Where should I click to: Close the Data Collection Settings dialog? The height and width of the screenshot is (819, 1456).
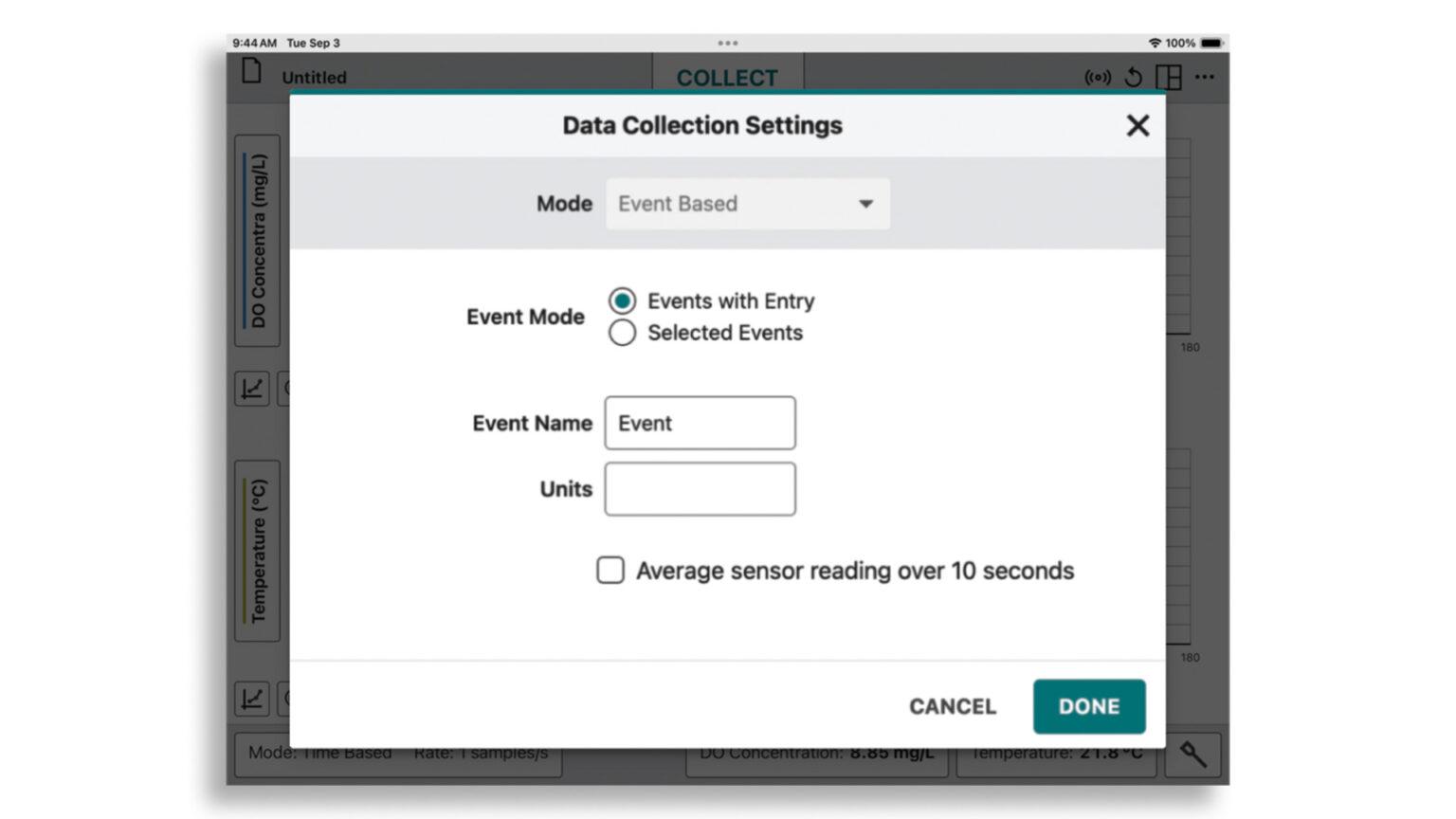(1137, 126)
